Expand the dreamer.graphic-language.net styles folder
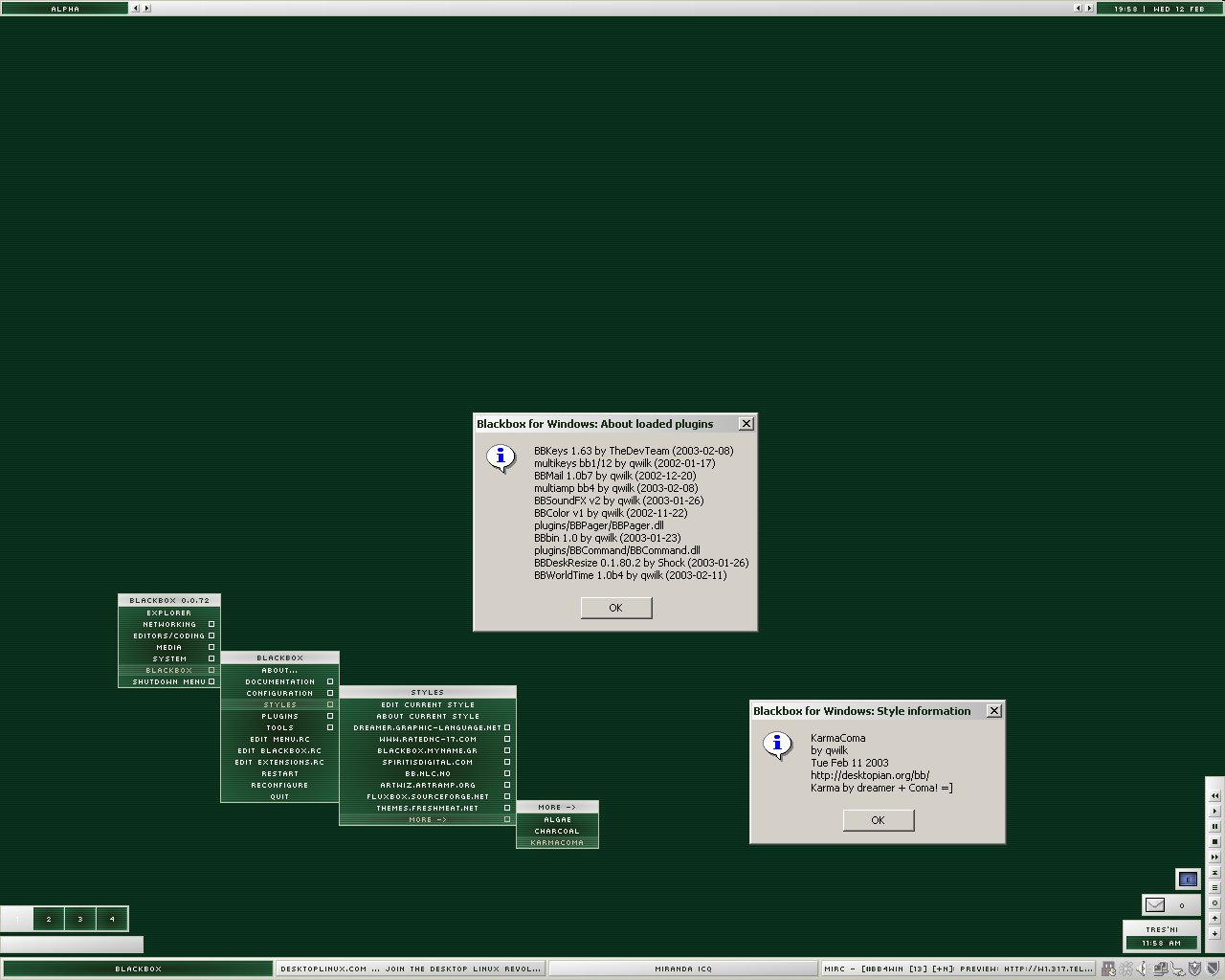 point(427,727)
